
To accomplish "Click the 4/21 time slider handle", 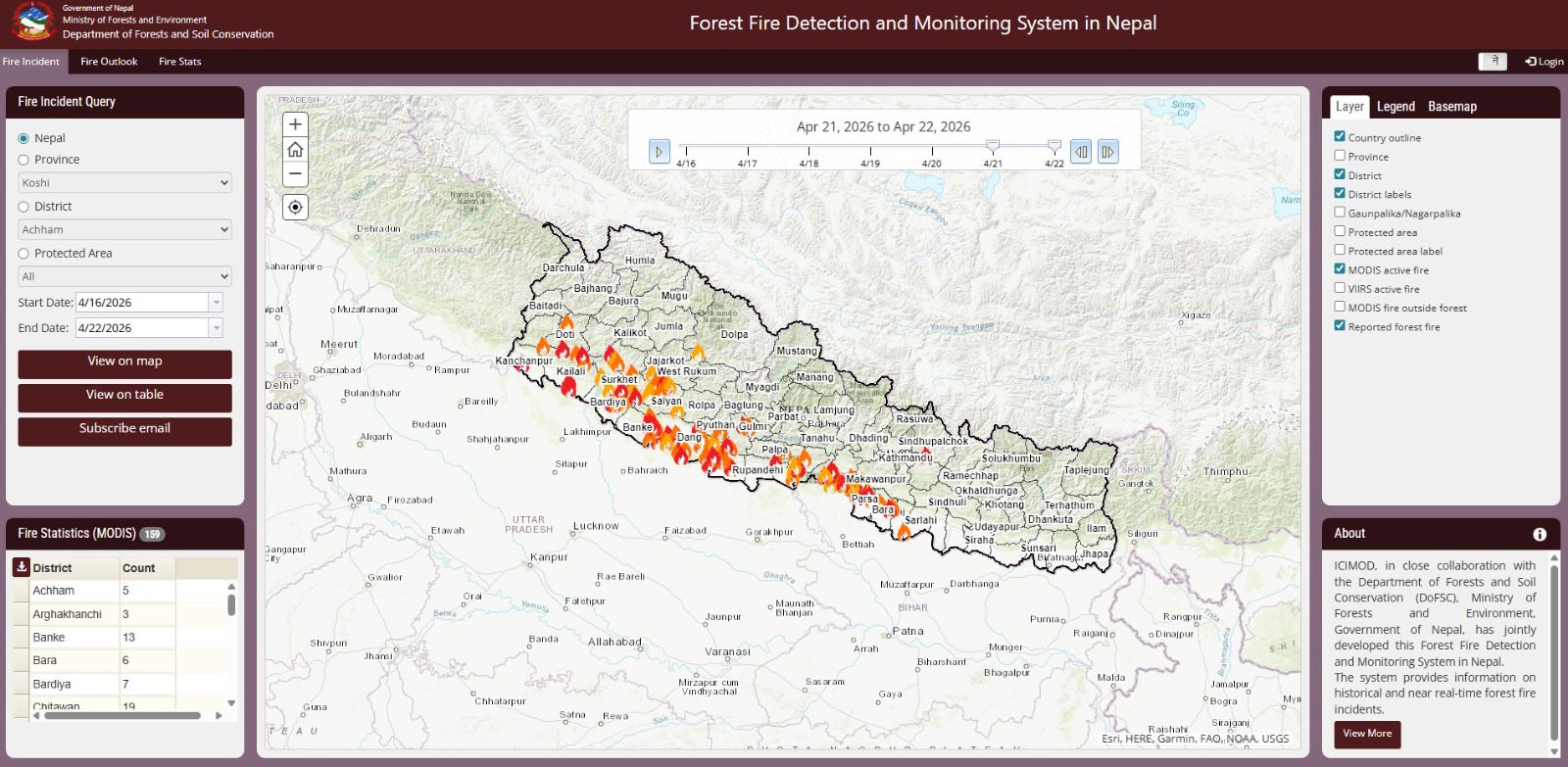I will pos(993,146).
